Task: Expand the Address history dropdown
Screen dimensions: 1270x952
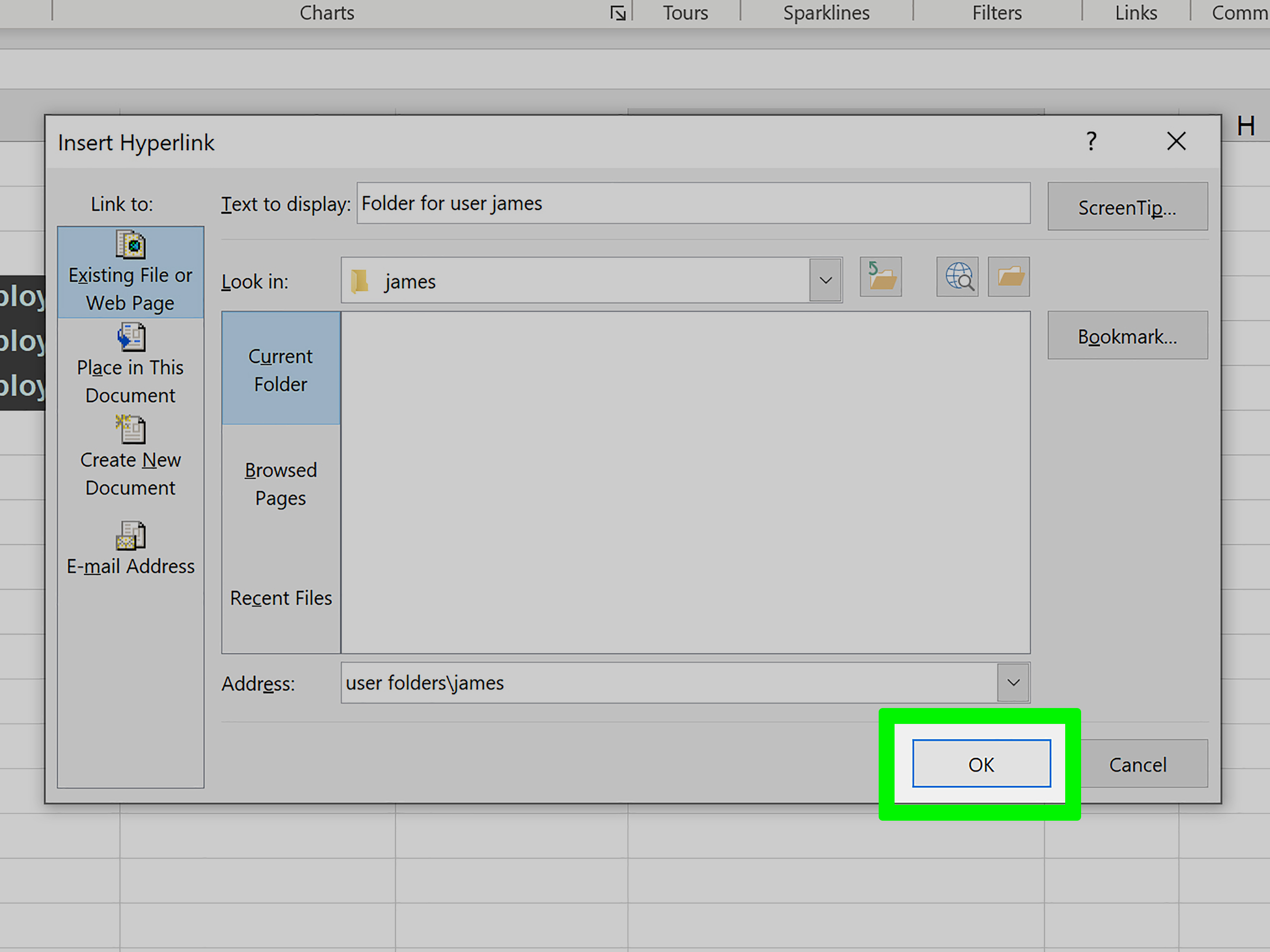Action: point(1013,683)
